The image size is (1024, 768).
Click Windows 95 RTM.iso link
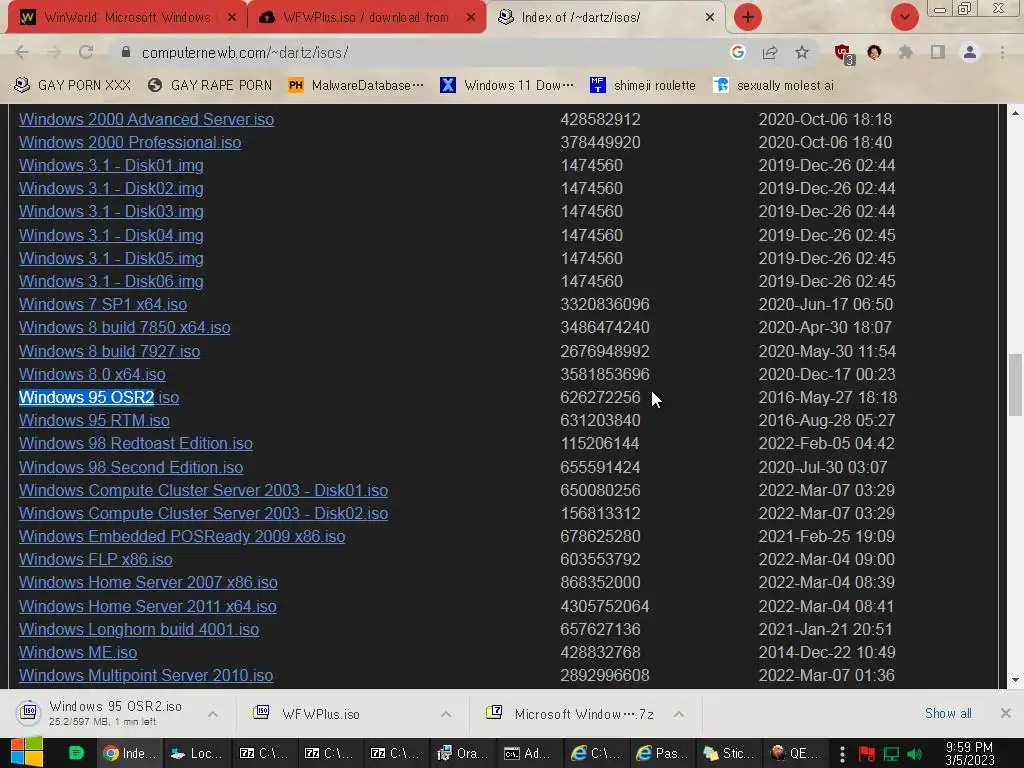(x=94, y=421)
